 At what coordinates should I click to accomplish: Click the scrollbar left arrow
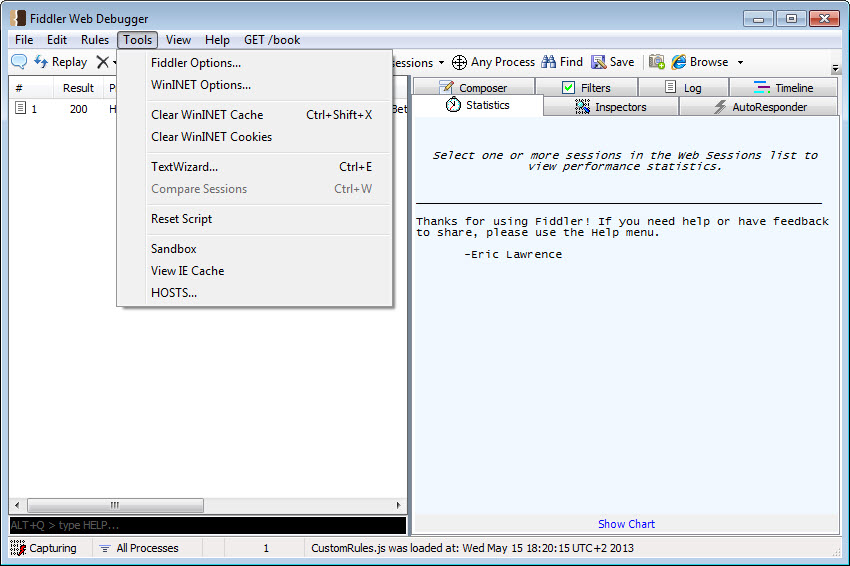point(17,505)
